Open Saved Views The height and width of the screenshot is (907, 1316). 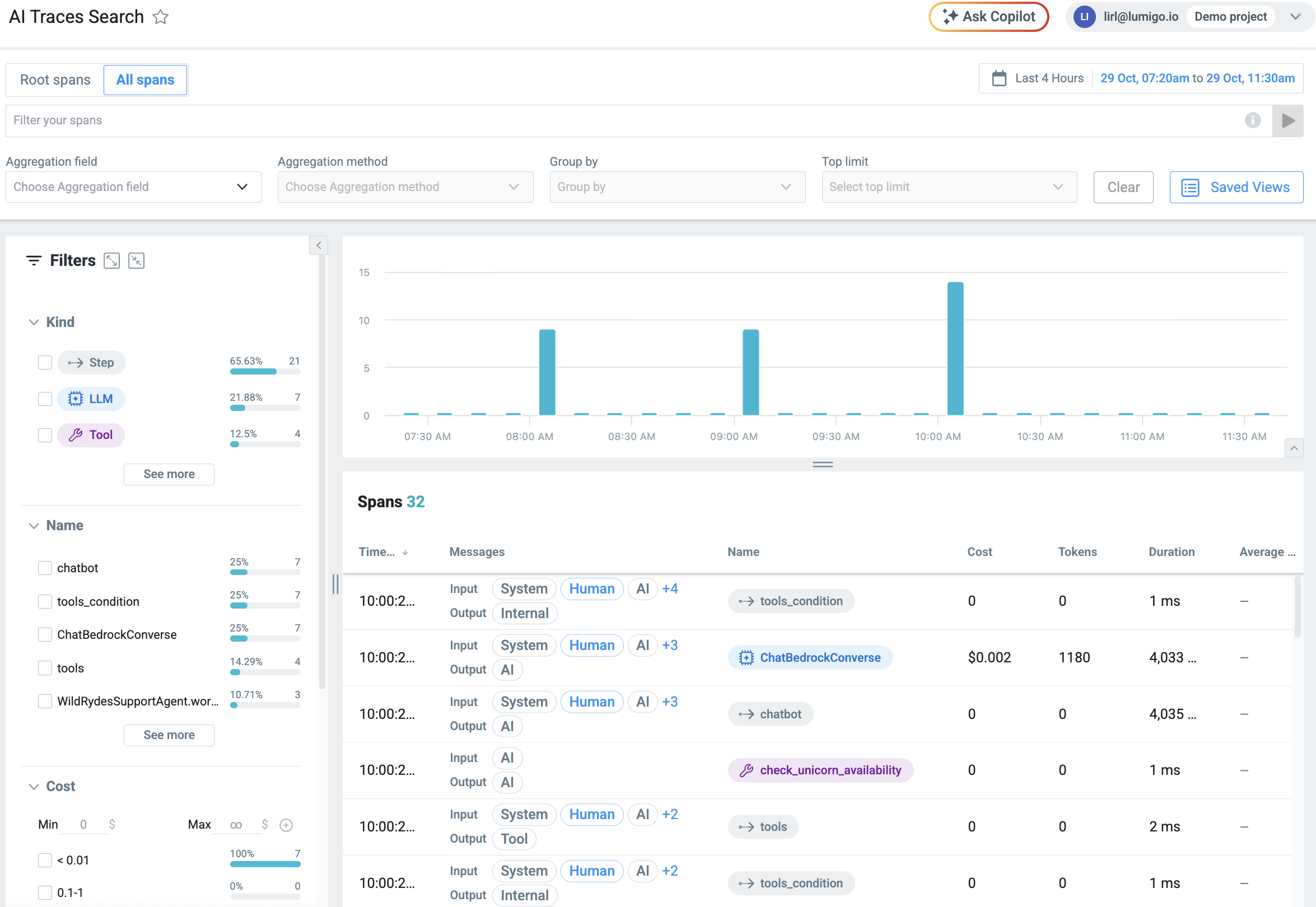pos(1236,187)
